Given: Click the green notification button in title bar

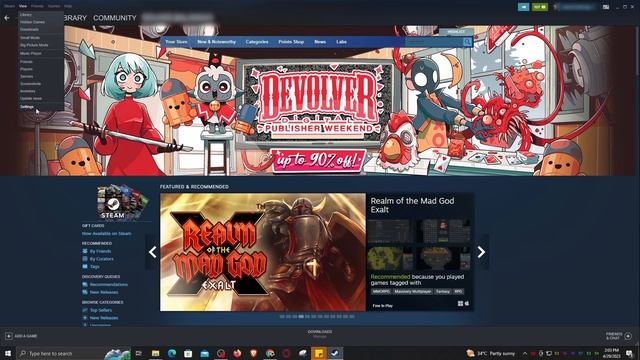Looking at the screenshot, I should tap(540, 7).
